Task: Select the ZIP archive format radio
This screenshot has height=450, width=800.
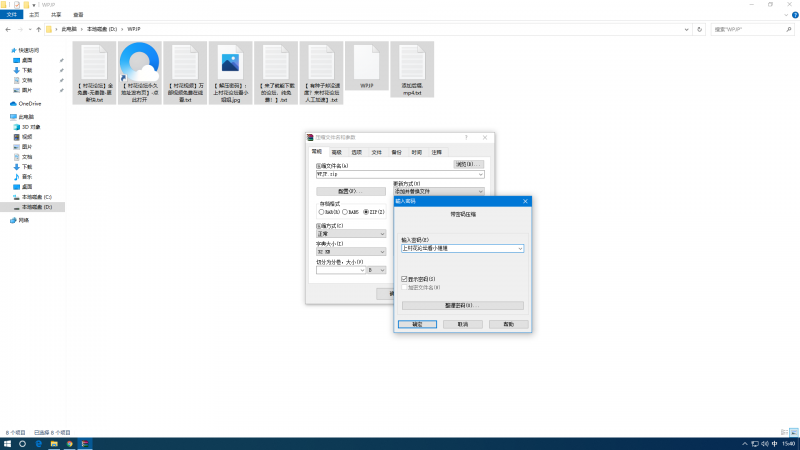Action: point(366,212)
